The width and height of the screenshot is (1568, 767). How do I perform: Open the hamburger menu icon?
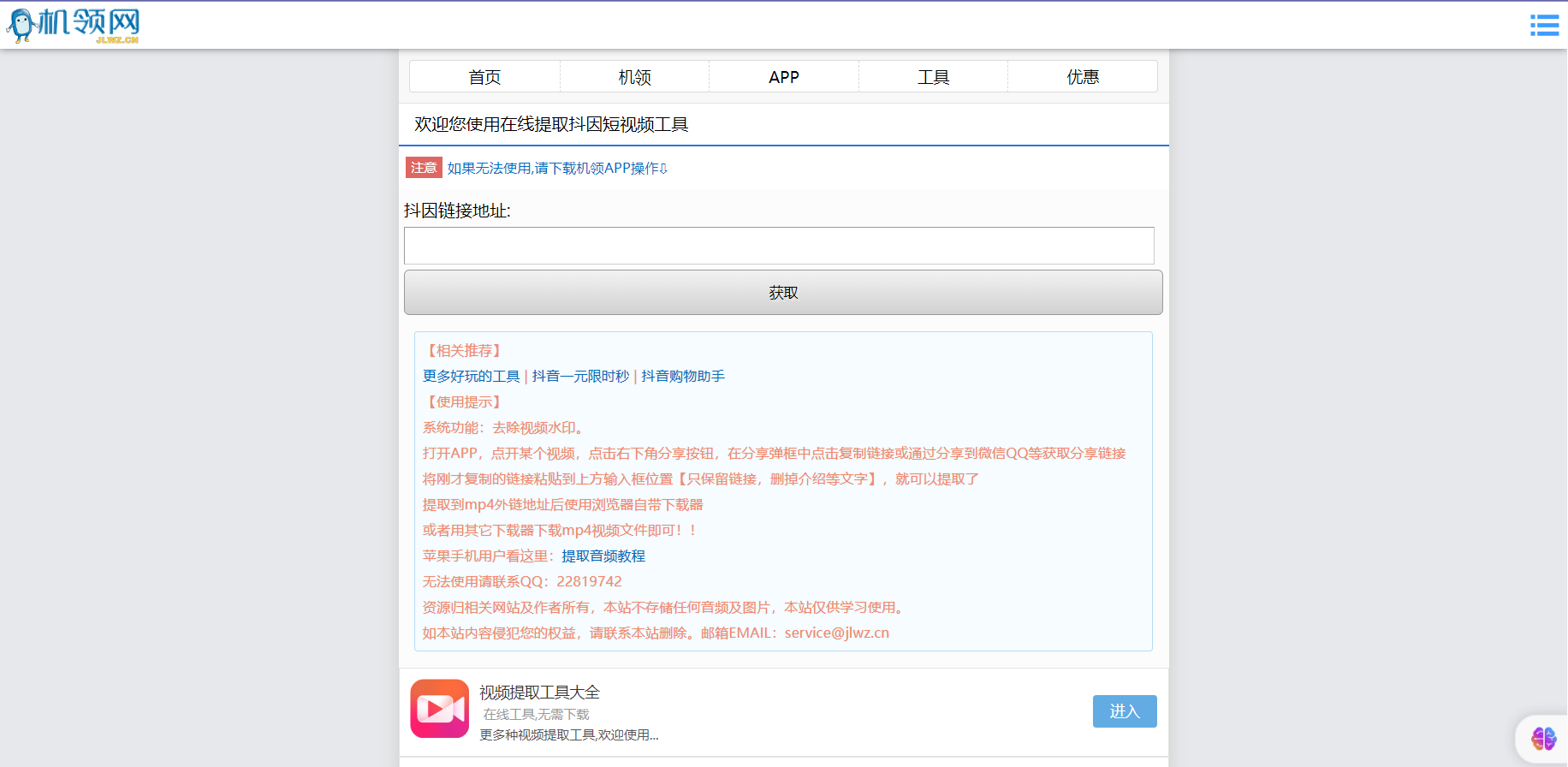[1544, 25]
